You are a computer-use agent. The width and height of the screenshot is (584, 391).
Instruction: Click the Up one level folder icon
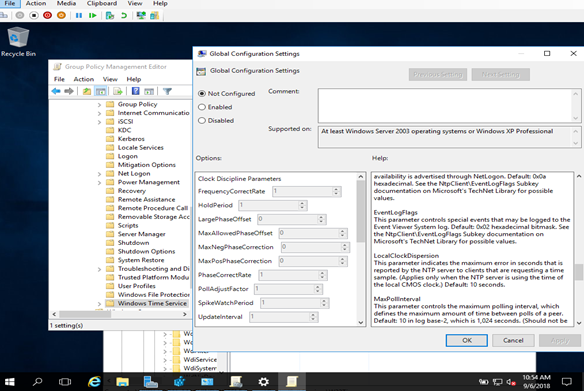87,91
